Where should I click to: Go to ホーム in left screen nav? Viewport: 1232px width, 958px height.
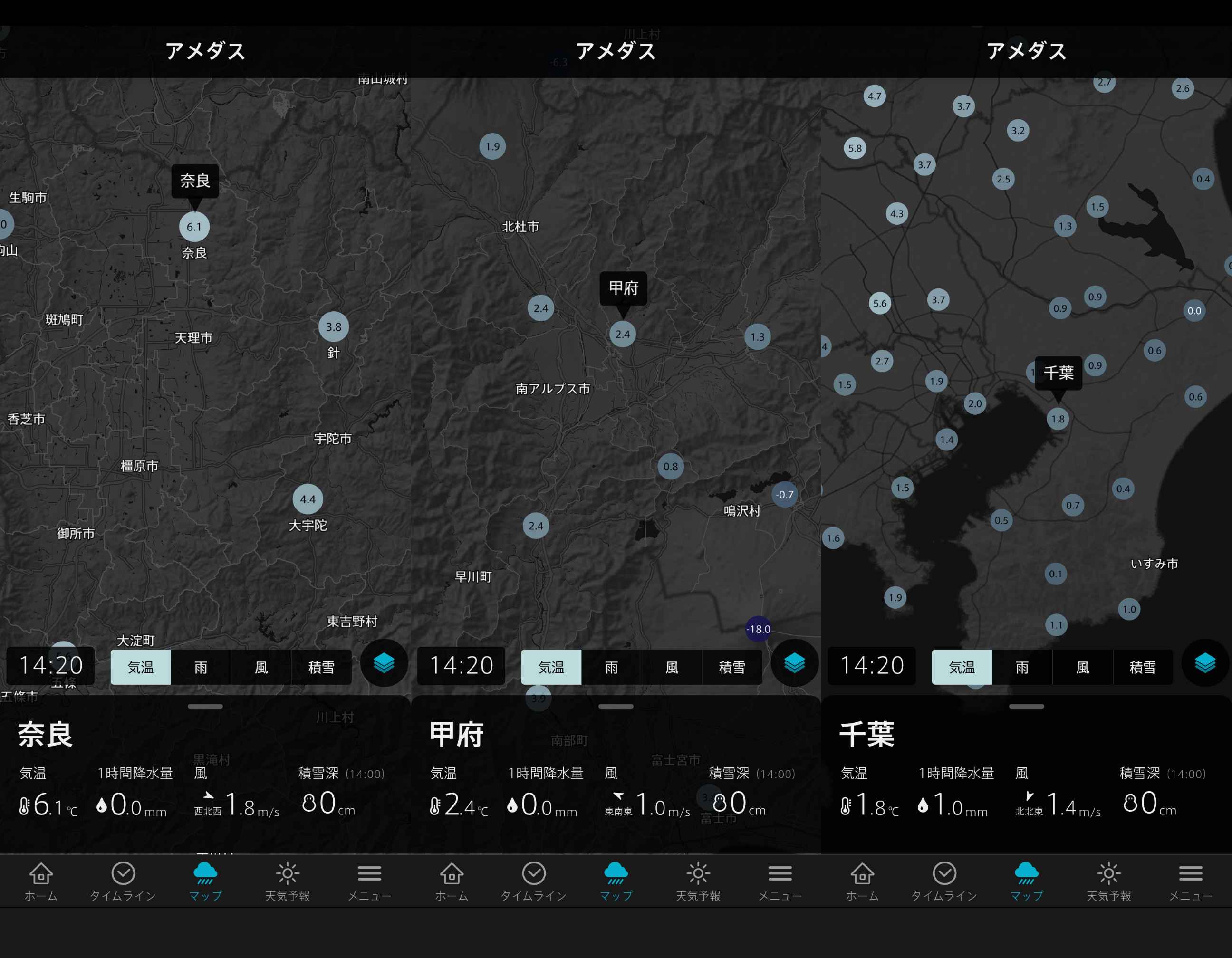click(41, 881)
